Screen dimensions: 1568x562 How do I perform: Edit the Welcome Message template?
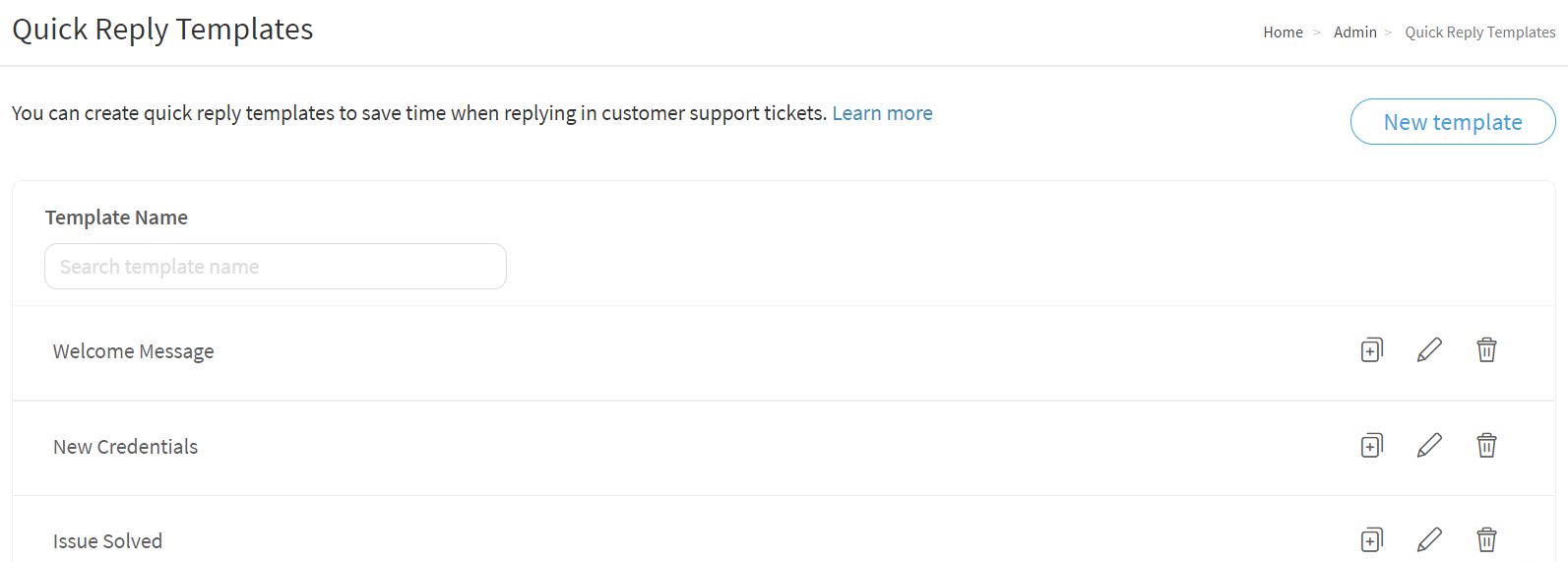(1429, 349)
